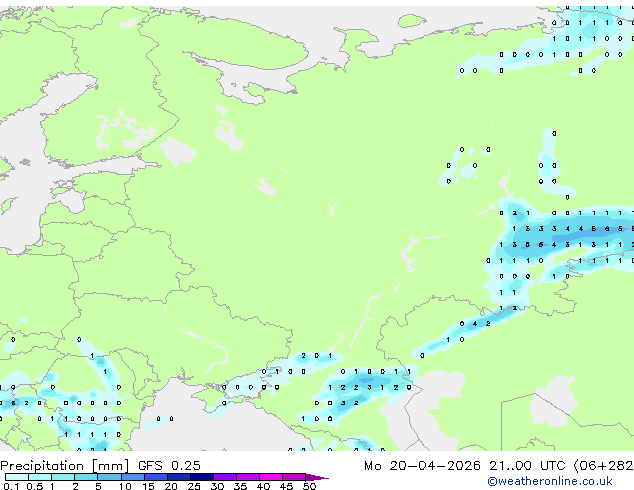The height and width of the screenshot is (490, 634).
Task: Pick the 25–30 mm dark blue swatch
Action: tap(202, 477)
